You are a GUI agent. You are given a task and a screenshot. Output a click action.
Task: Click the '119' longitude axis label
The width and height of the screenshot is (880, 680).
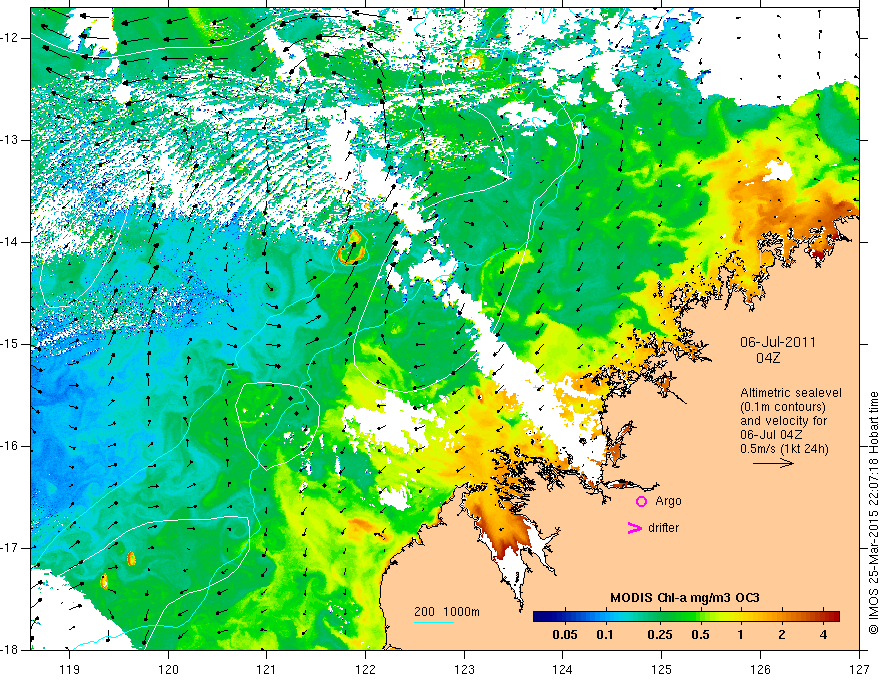tap(70, 669)
